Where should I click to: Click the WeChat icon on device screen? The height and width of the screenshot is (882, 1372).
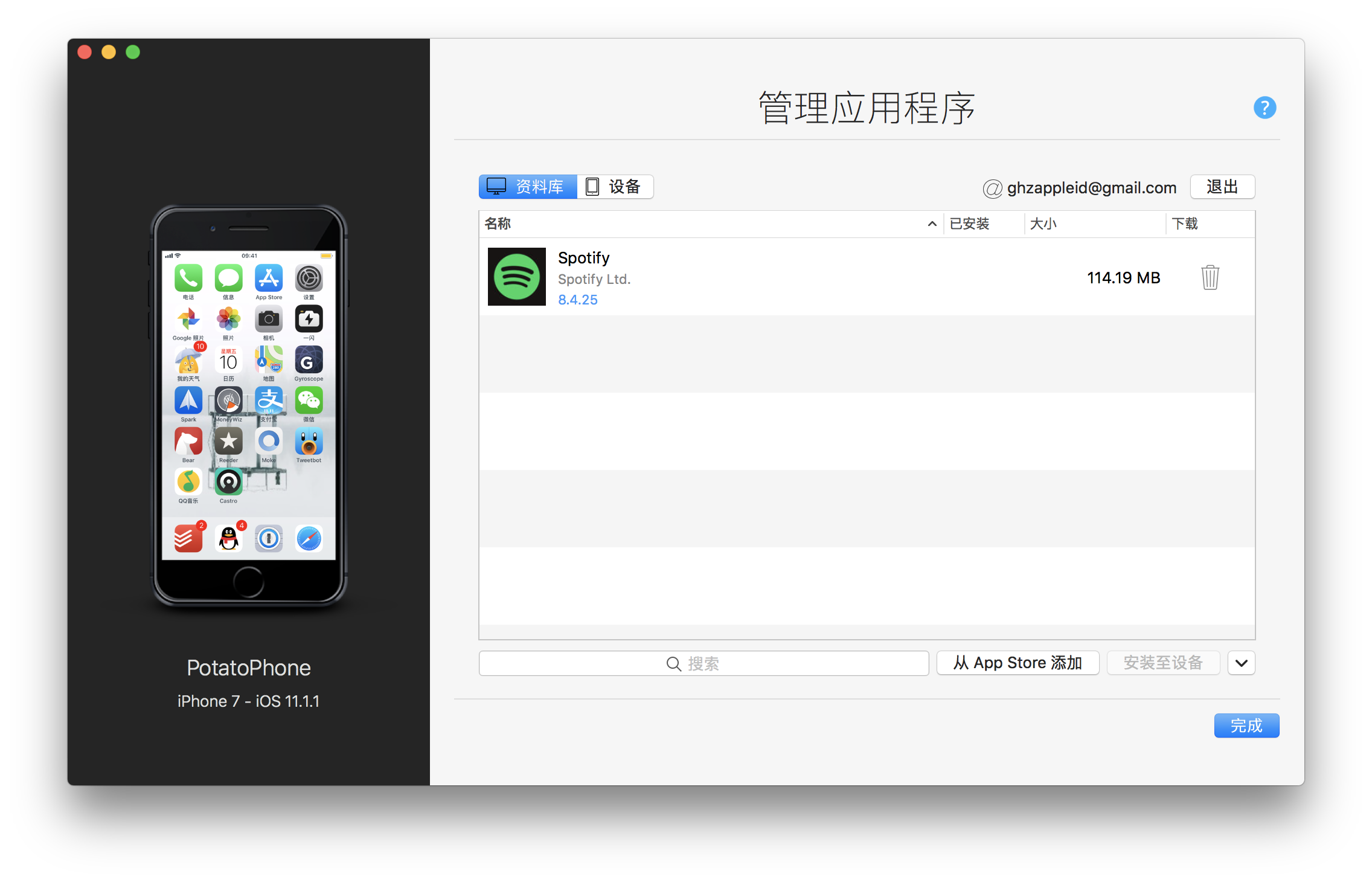pos(309,401)
